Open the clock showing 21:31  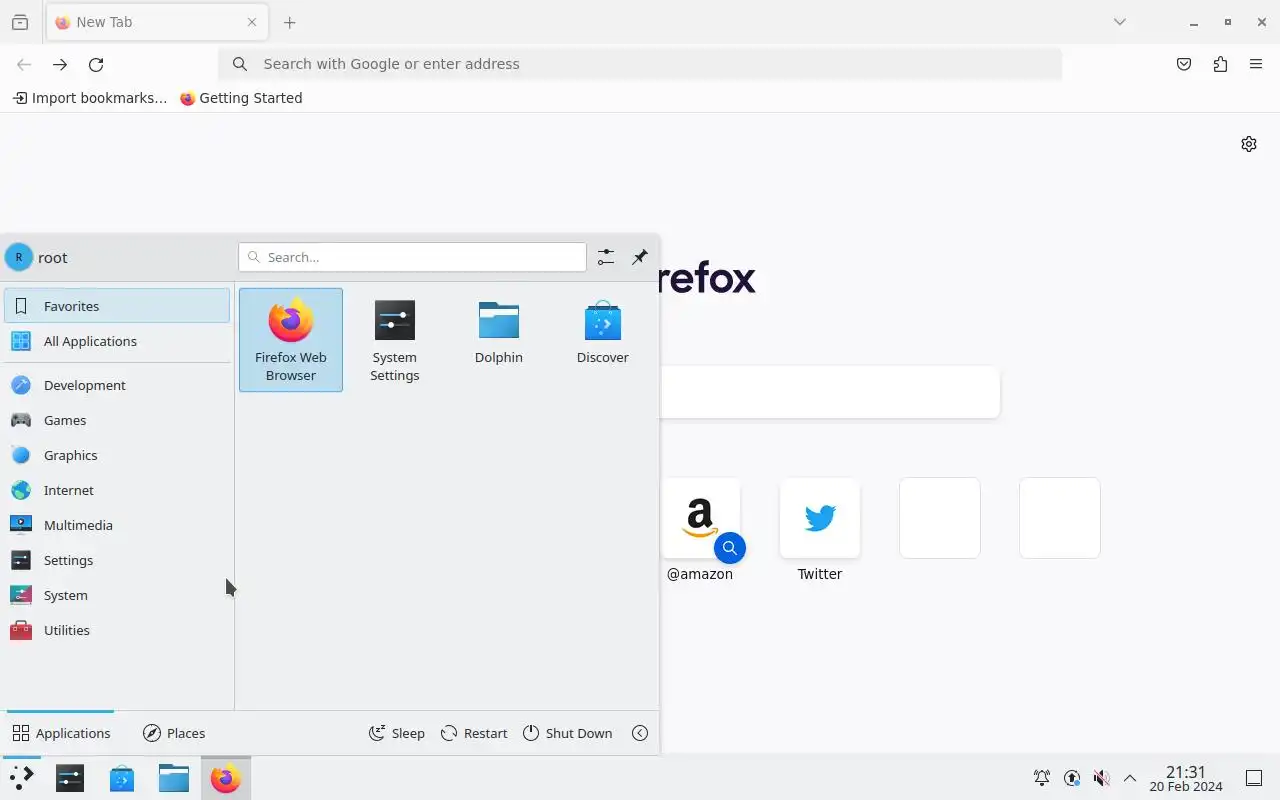[x=1186, y=778]
